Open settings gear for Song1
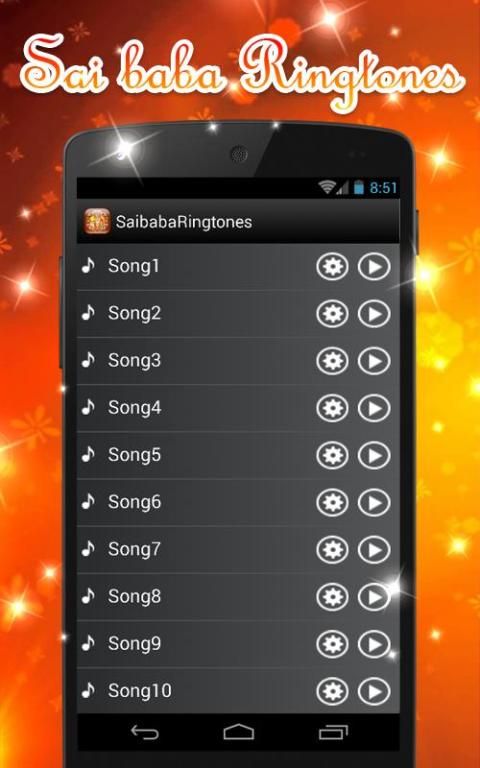Screen dimensions: 480x768 coord(332,267)
